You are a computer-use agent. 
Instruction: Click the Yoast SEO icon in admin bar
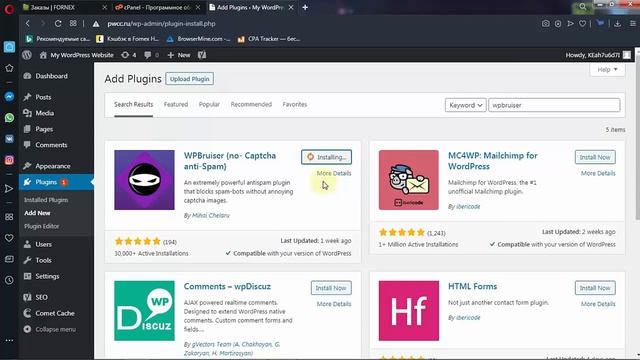coord(202,55)
